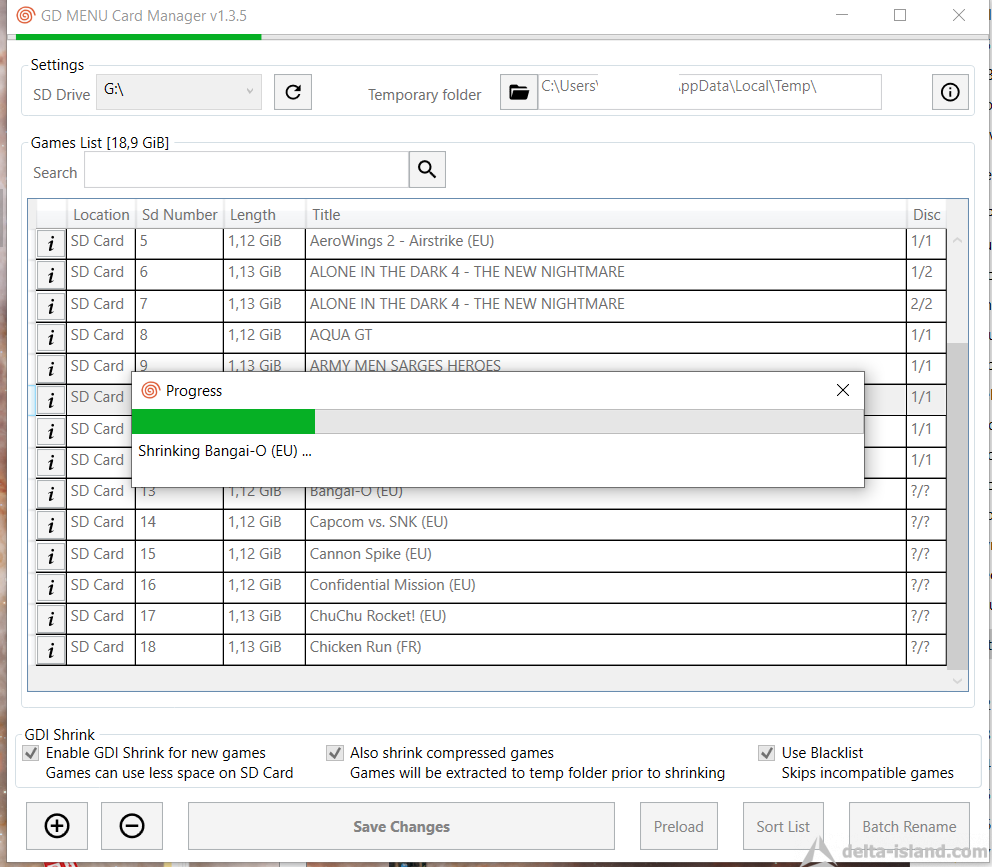The height and width of the screenshot is (867, 992).
Task: Select AQUA GT title cell
Action: coord(605,337)
